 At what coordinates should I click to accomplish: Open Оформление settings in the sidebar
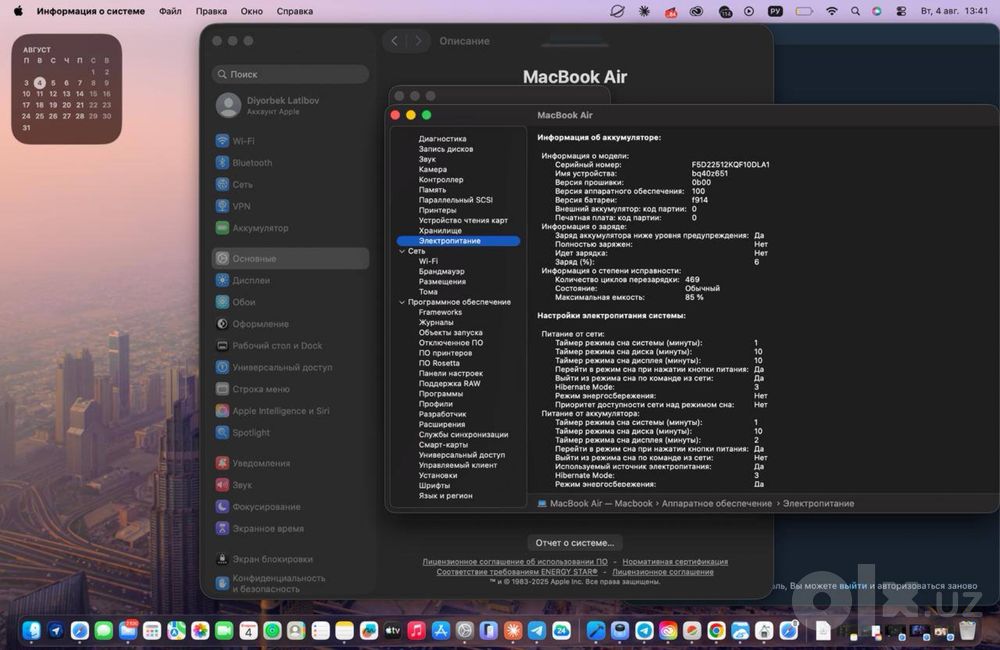click(x=252, y=323)
